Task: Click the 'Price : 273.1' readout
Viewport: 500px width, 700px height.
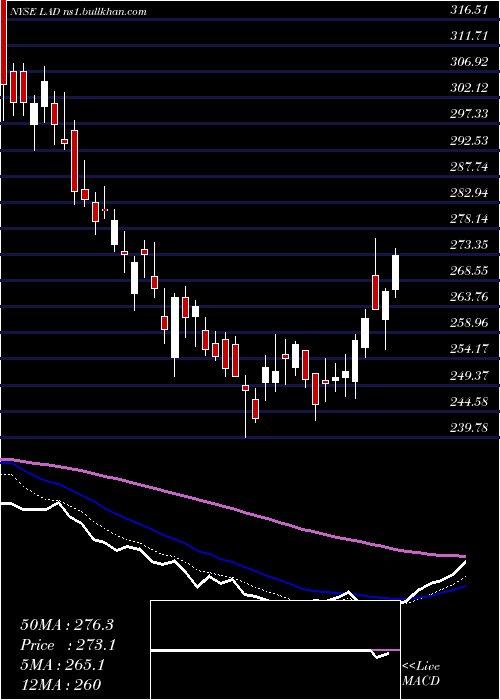Action: (x=68, y=645)
